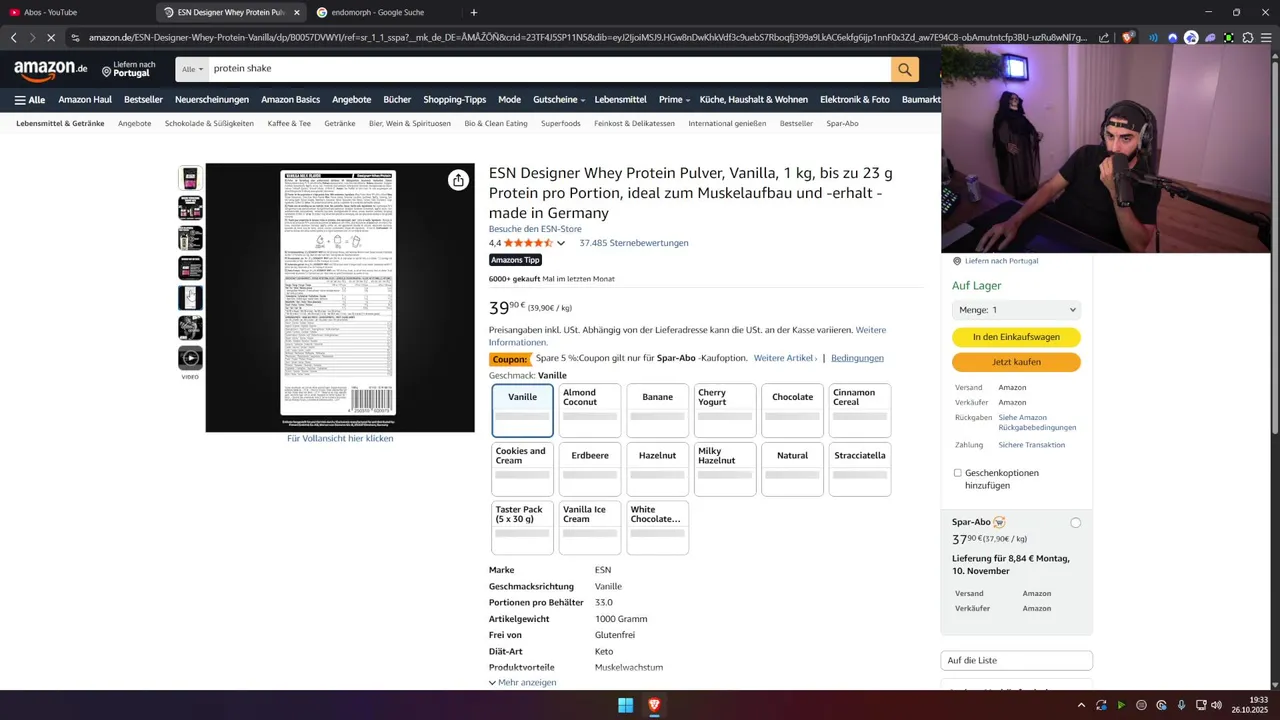Play the product VIDEO thumbnail
This screenshot has height=720, width=1280.
click(x=190, y=358)
